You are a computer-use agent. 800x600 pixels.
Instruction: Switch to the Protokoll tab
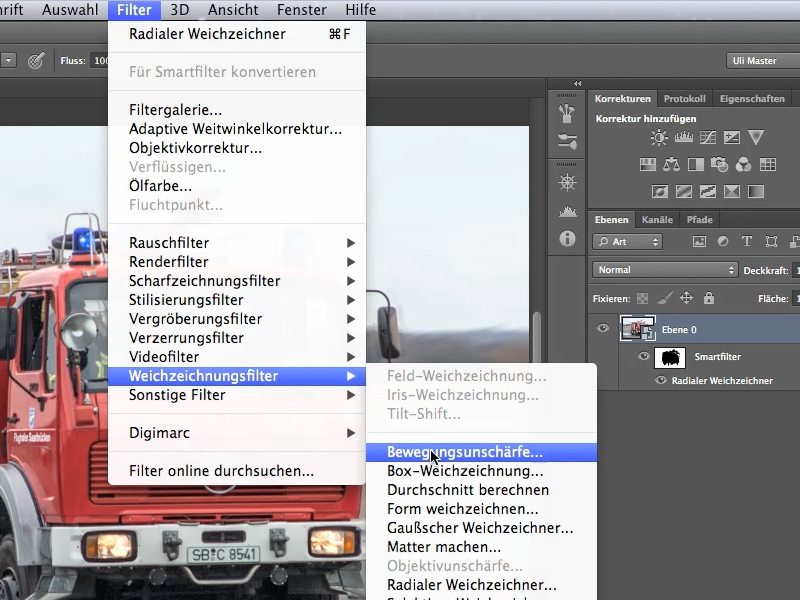pos(684,99)
